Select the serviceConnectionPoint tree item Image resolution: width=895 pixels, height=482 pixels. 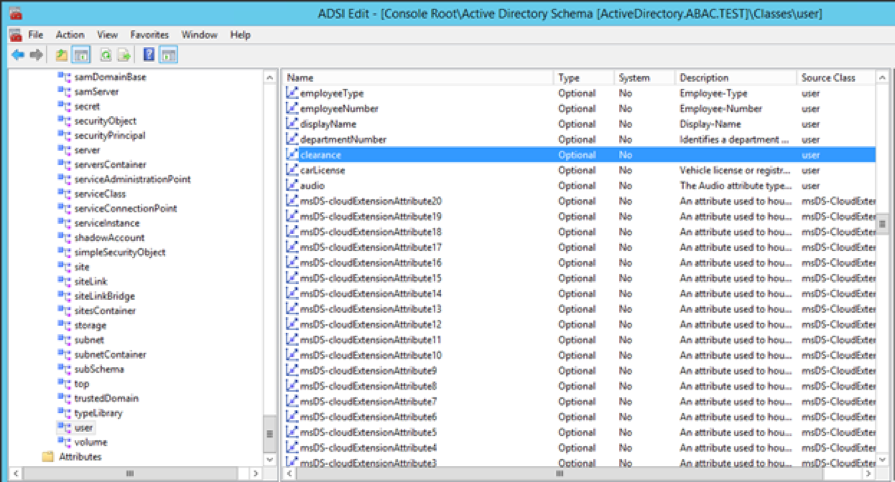point(126,208)
